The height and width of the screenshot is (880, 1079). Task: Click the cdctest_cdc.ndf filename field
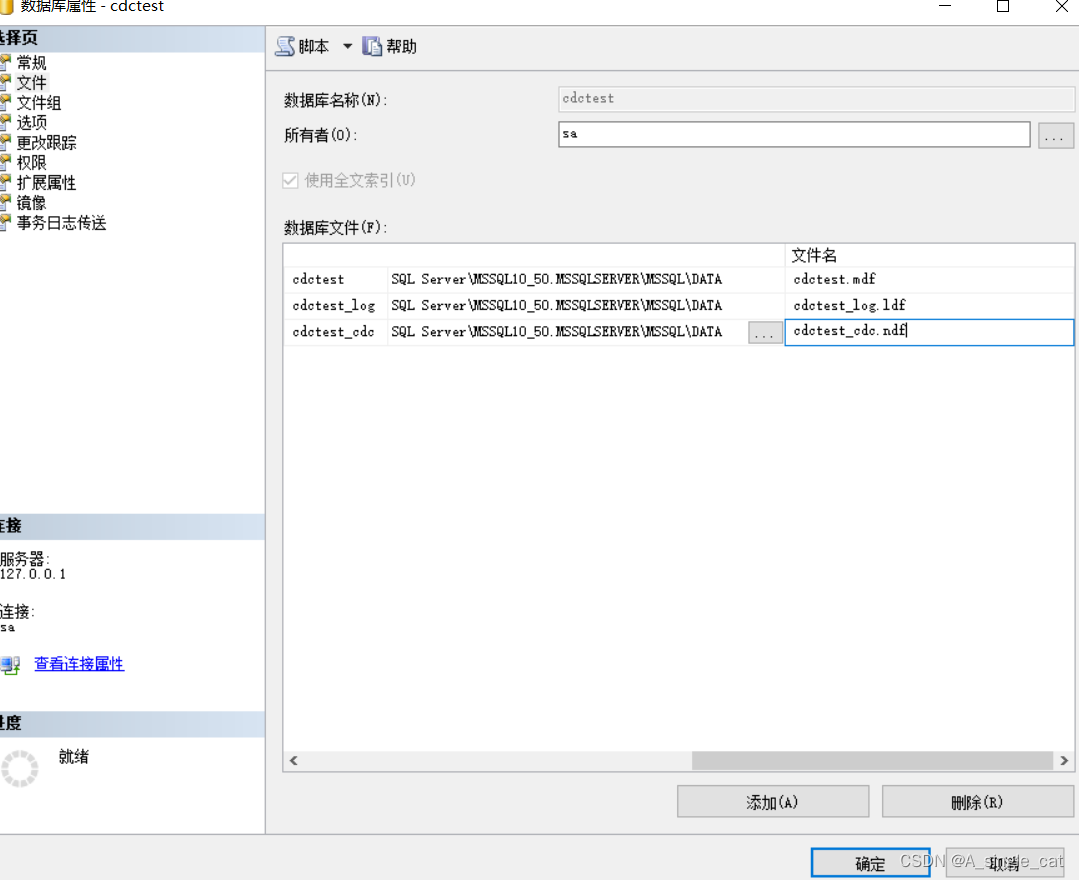point(928,331)
